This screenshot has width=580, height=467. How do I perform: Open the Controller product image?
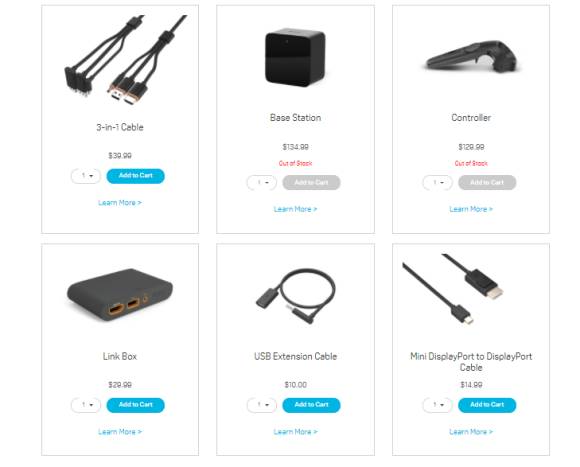tap(471, 57)
